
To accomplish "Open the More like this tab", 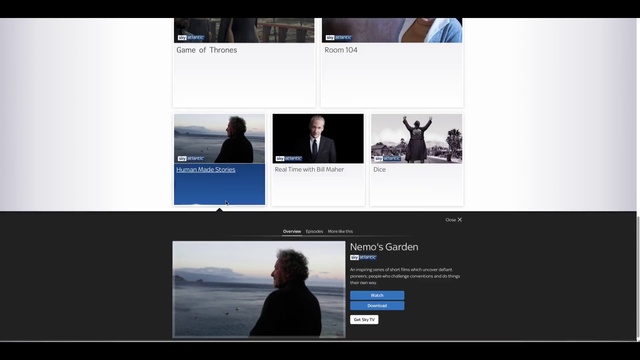I will tap(340, 231).
